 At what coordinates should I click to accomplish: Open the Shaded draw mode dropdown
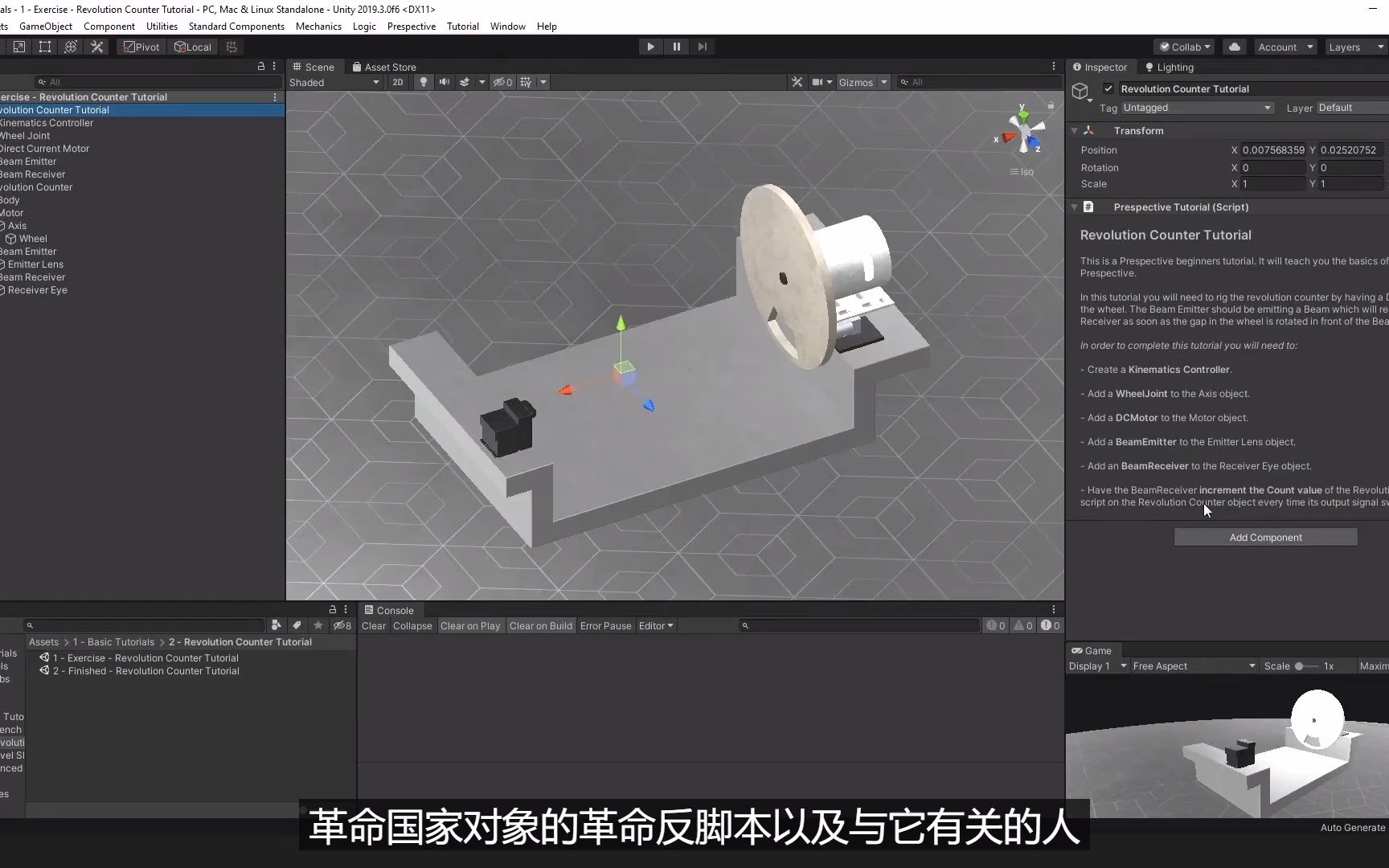pyautogui.click(x=334, y=82)
